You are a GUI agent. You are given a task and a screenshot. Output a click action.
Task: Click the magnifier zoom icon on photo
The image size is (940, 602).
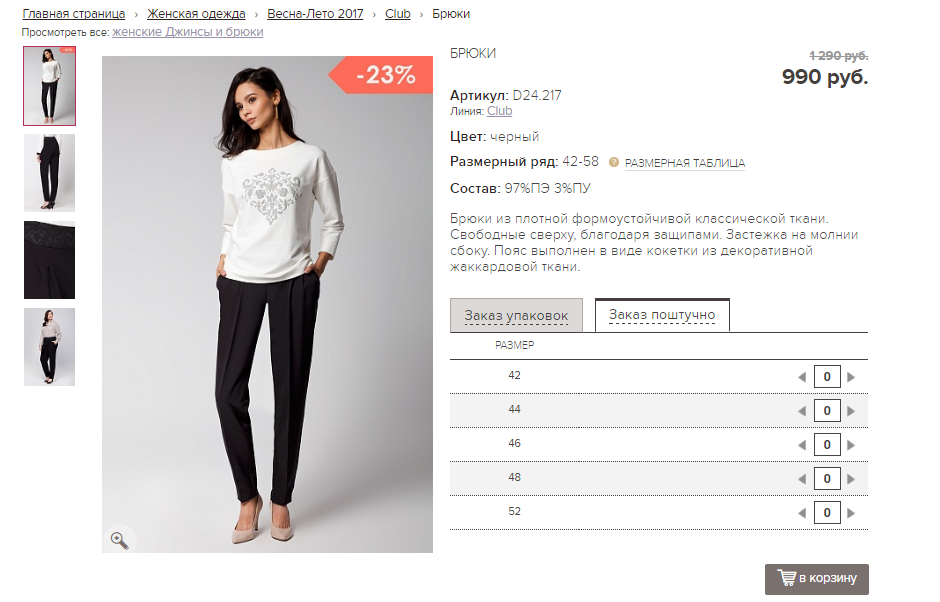click(x=120, y=540)
